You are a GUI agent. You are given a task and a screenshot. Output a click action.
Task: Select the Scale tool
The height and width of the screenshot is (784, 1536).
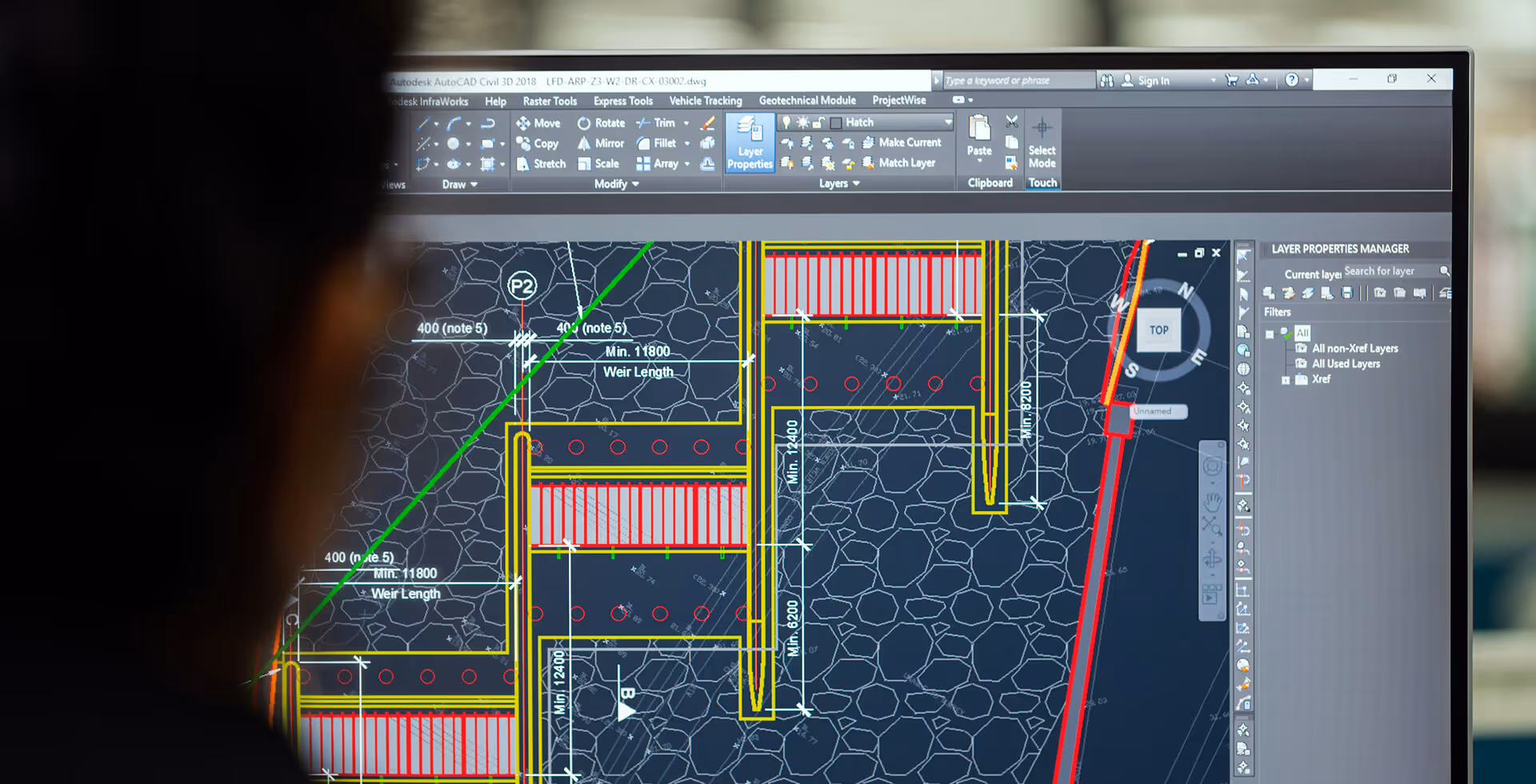pos(598,163)
